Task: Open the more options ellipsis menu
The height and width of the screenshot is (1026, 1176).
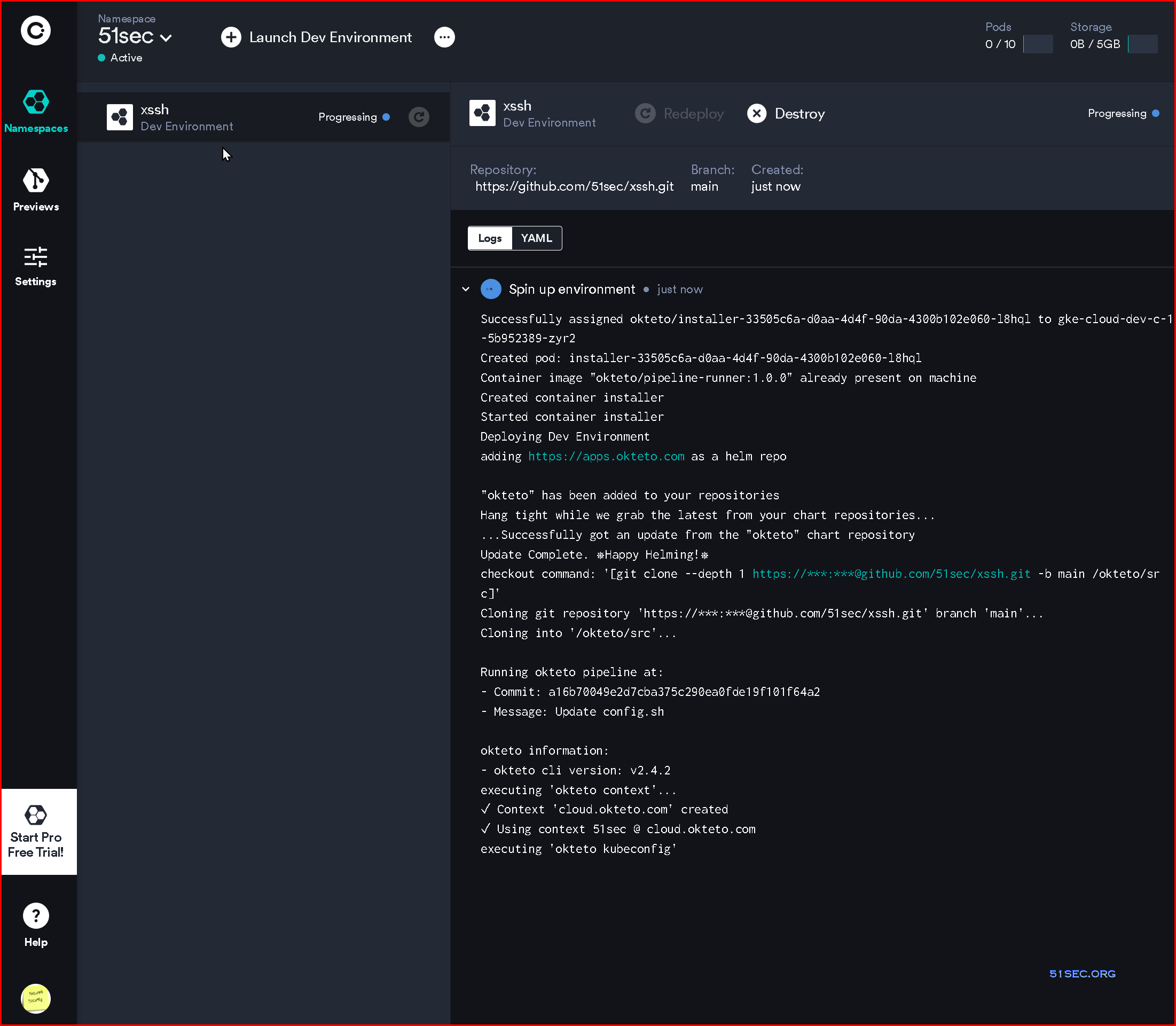Action: pyautogui.click(x=444, y=37)
